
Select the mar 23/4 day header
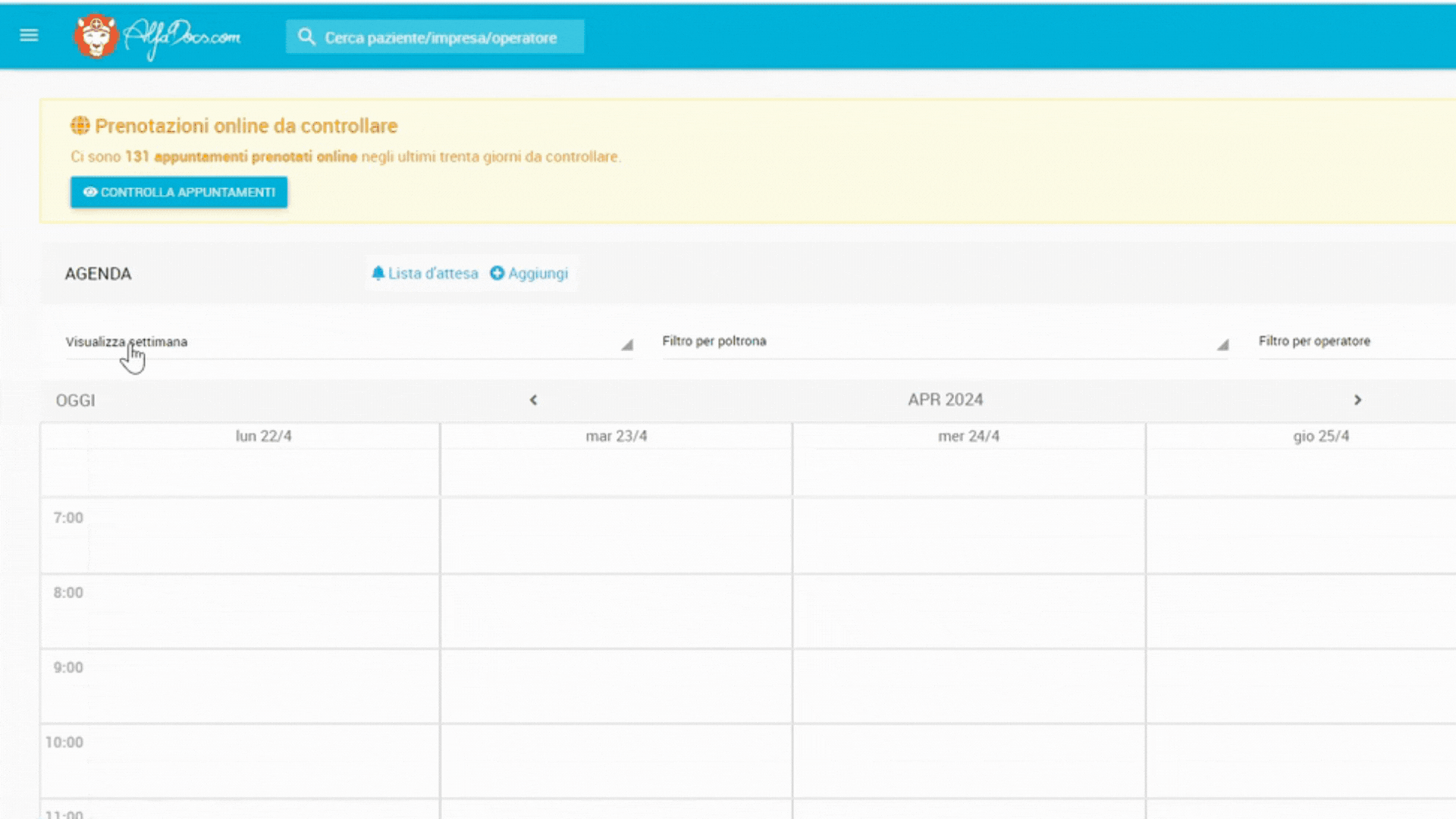616,436
